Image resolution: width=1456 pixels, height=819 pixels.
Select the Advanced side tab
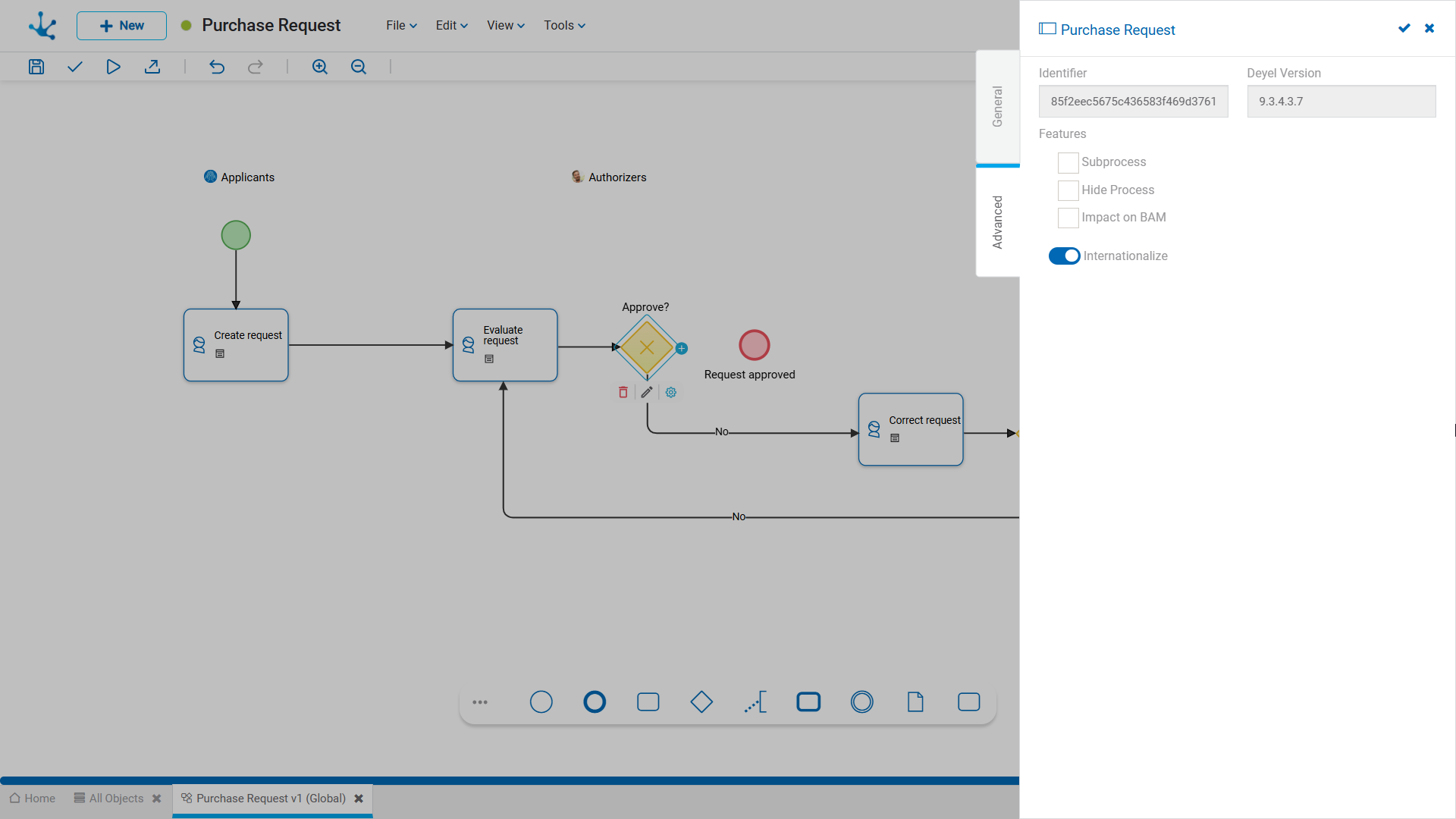coord(998,222)
